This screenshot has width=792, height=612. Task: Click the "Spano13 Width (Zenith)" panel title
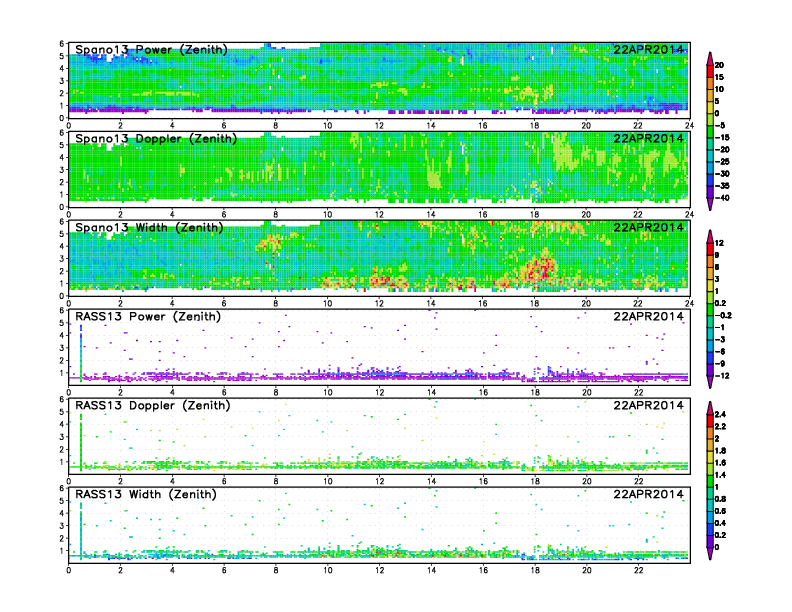click(149, 228)
